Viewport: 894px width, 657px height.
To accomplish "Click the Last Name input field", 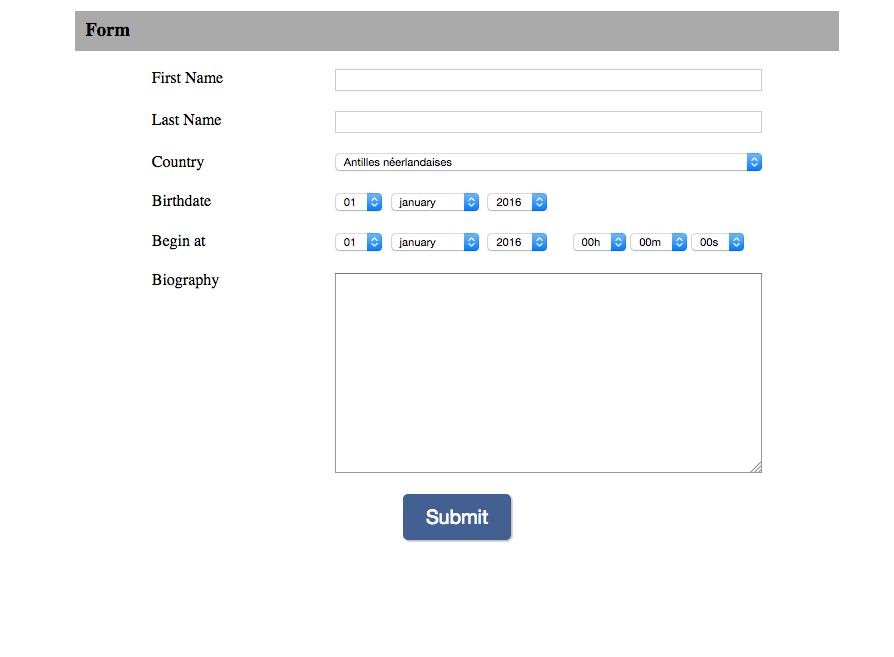I will pyautogui.click(x=548, y=122).
